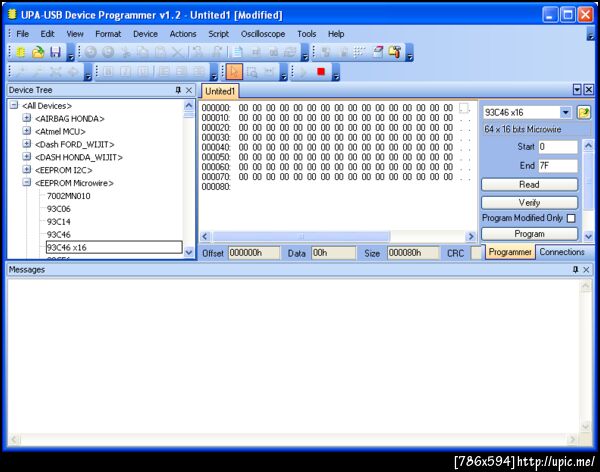
Task: Click the Size value field
Action: pyautogui.click(x=413, y=253)
